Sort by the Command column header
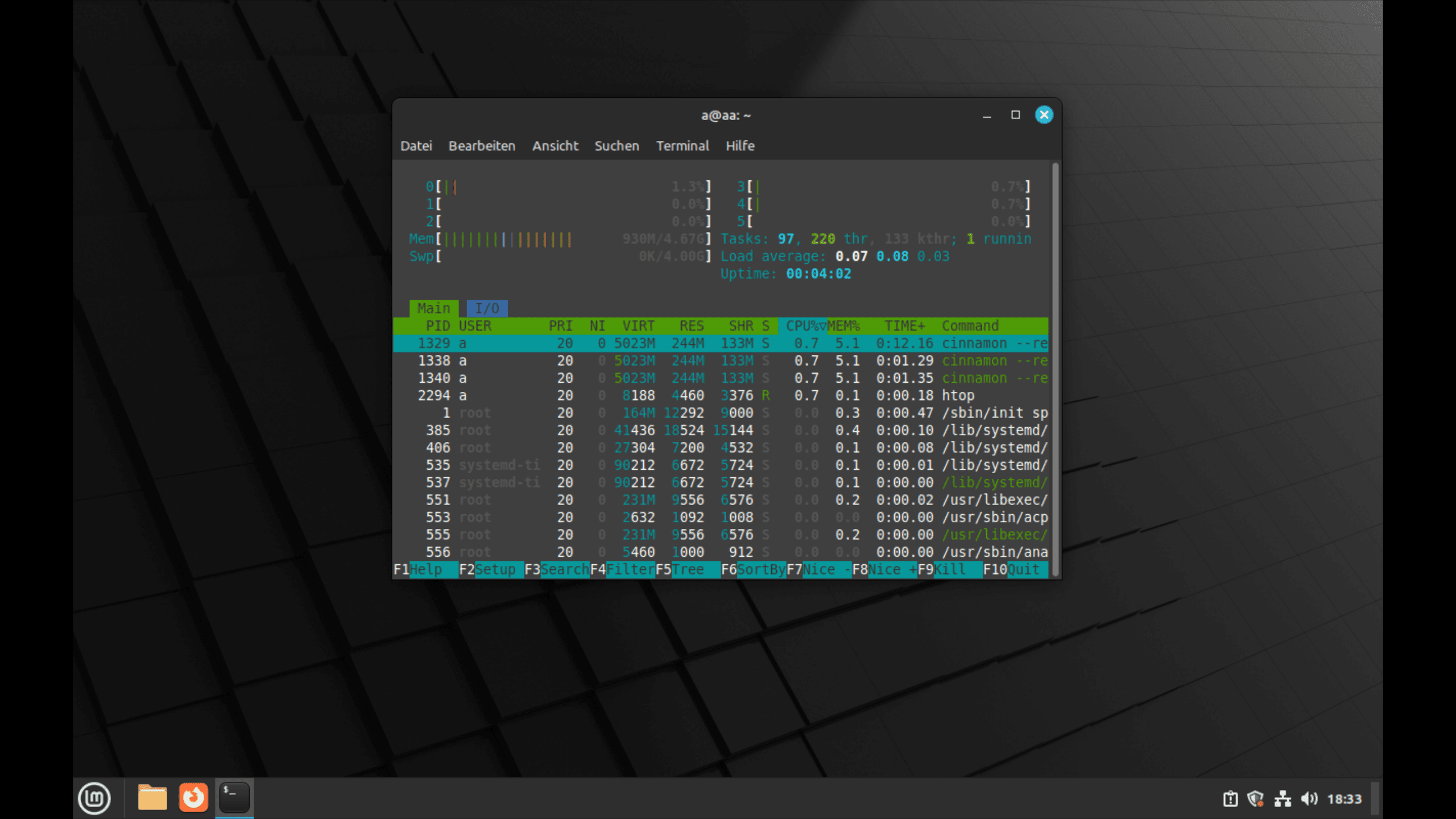This screenshot has width=1456, height=819. click(970, 326)
